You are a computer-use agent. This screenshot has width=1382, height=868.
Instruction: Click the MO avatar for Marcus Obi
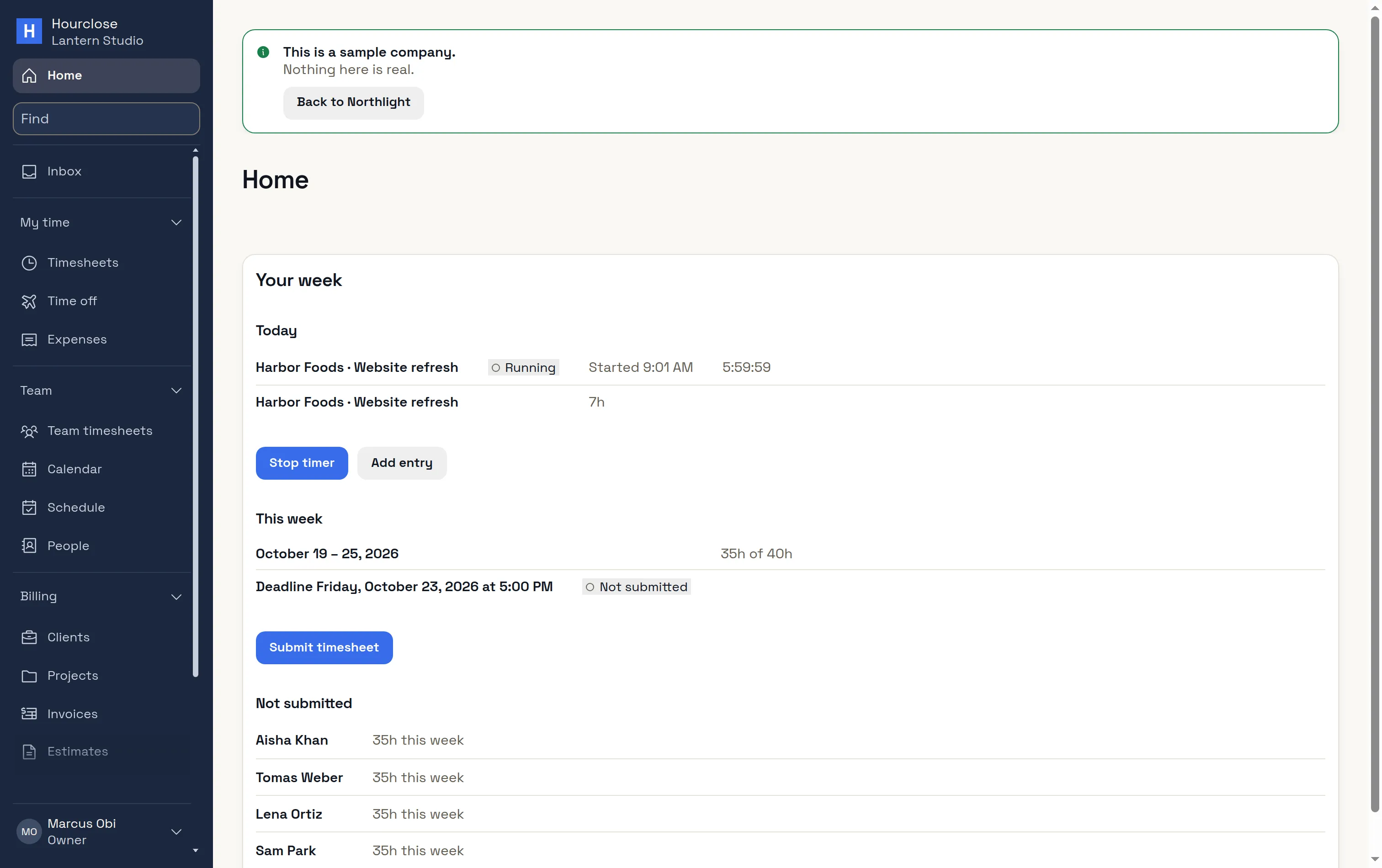29,832
